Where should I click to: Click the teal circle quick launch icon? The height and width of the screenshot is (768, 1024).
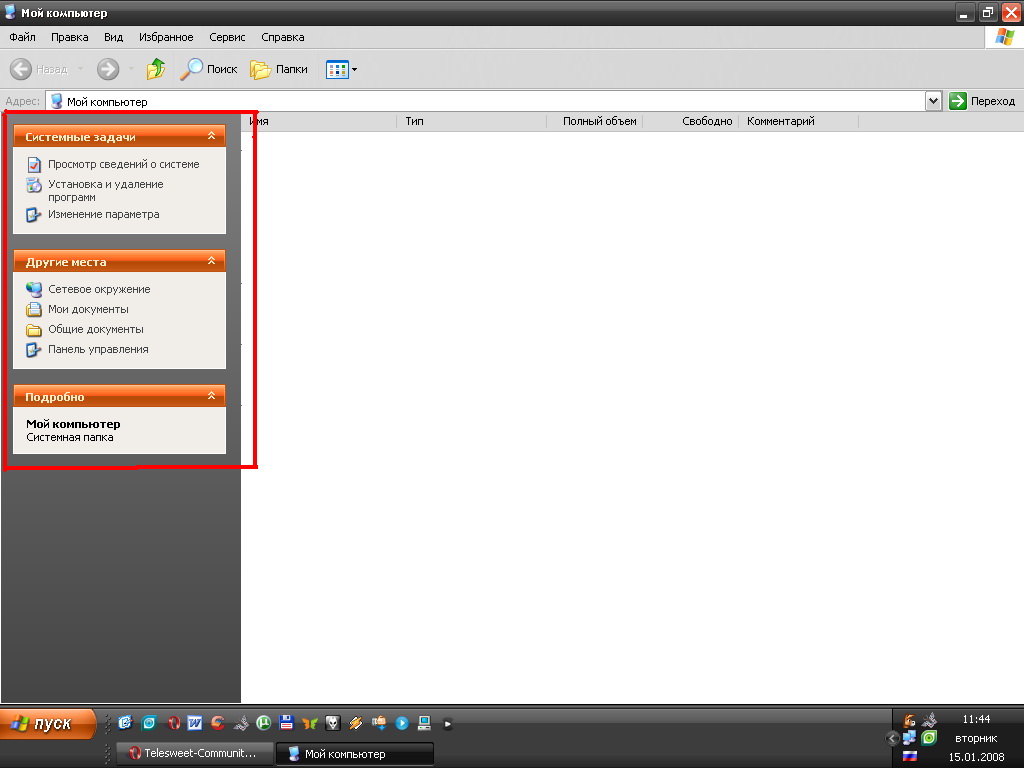tap(149, 723)
